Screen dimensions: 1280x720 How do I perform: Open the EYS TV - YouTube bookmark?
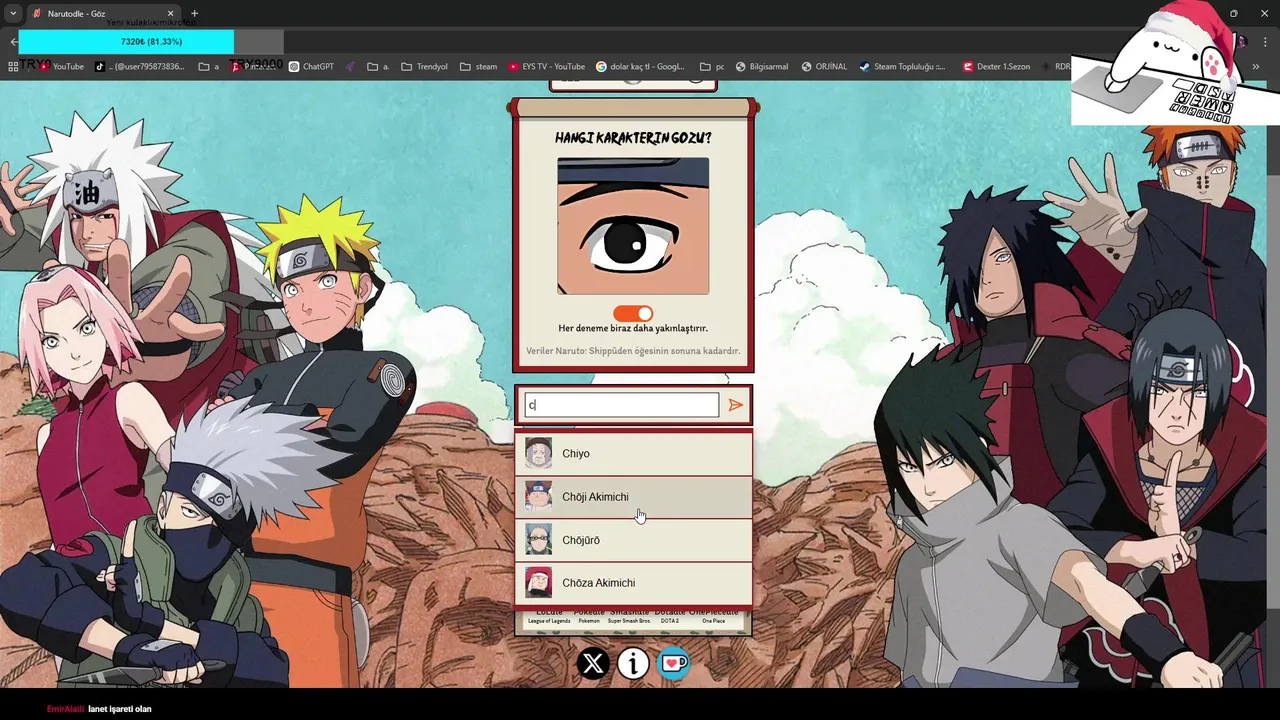(x=546, y=67)
